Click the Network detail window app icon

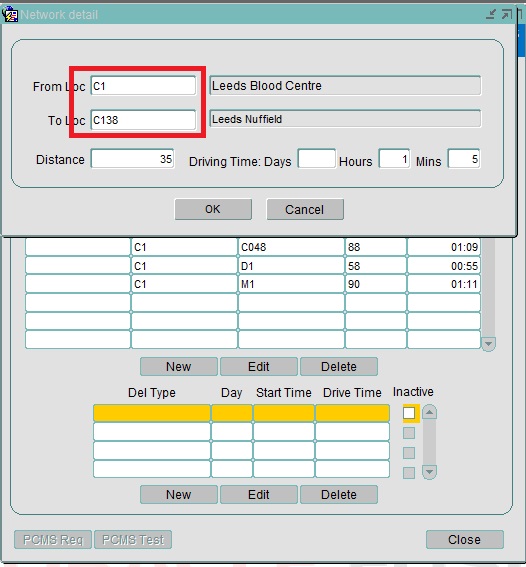coord(10,15)
